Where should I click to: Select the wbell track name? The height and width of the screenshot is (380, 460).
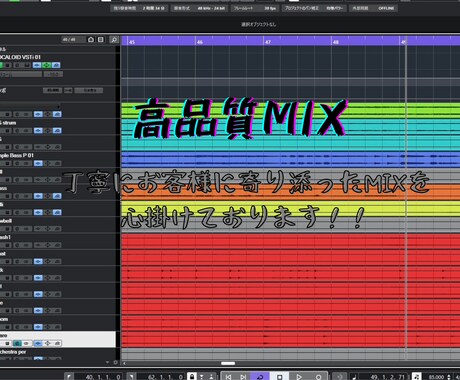pyautogui.click(x=6, y=221)
